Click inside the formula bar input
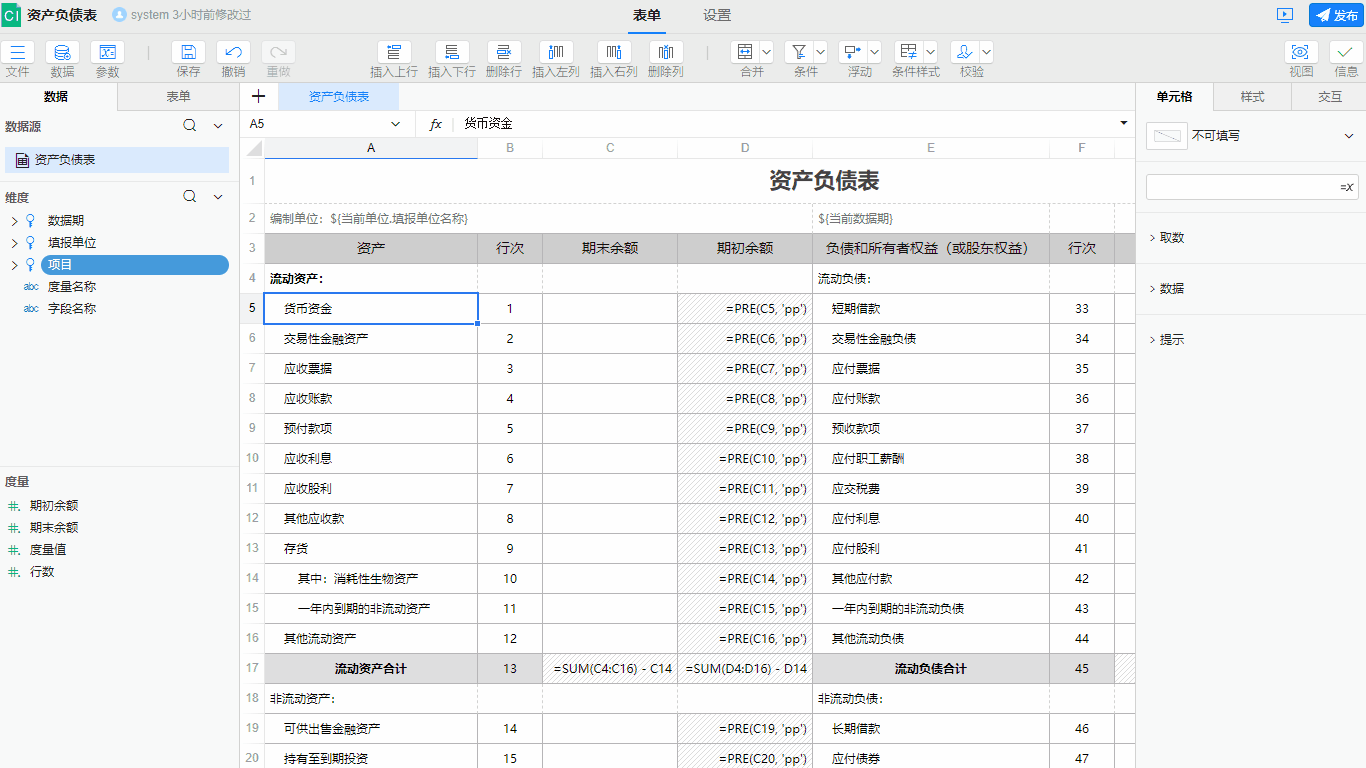This screenshot has height=768, width=1366. (x=700, y=124)
